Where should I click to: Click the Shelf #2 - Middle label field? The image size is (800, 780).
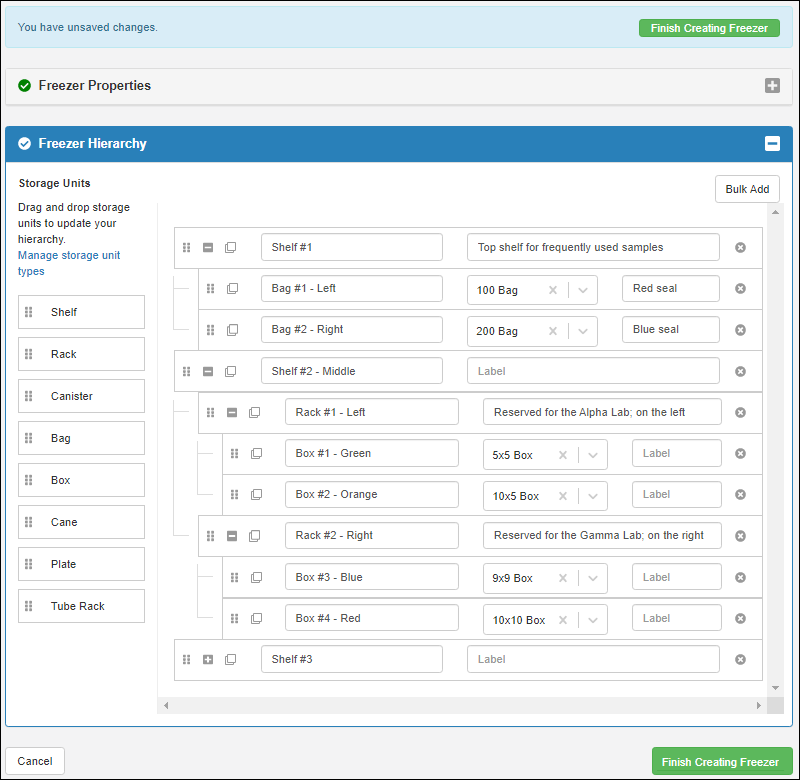(593, 371)
